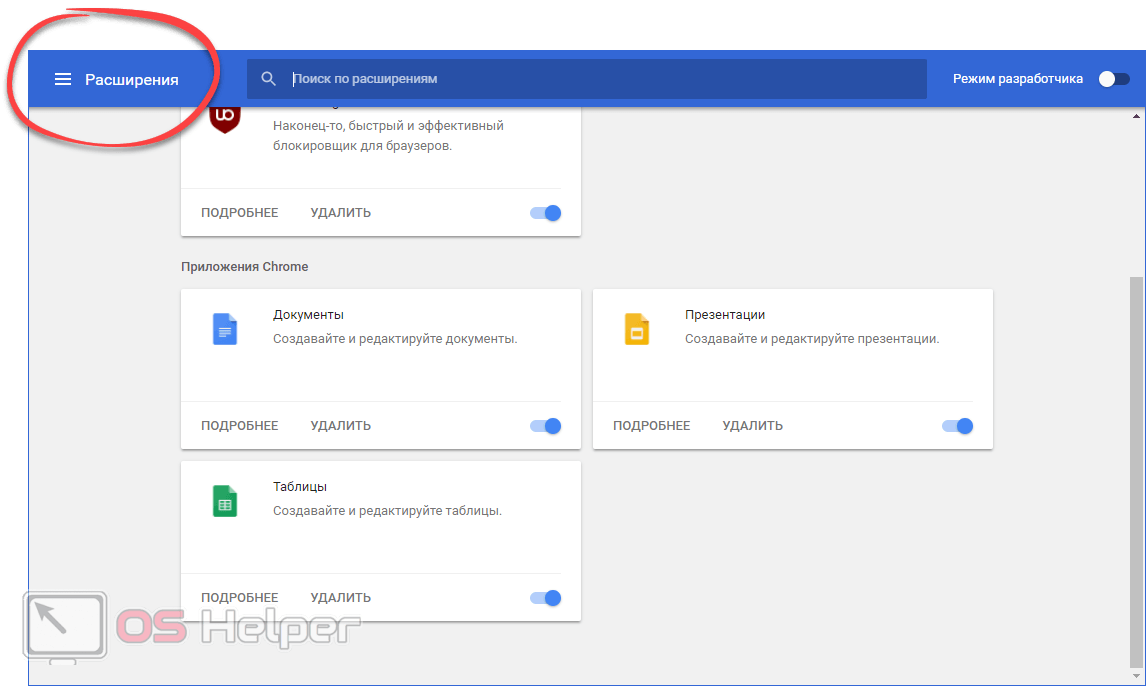Click the Таблицы green sheets icon
This screenshot has height=686, width=1146.
[x=224, y=501]
